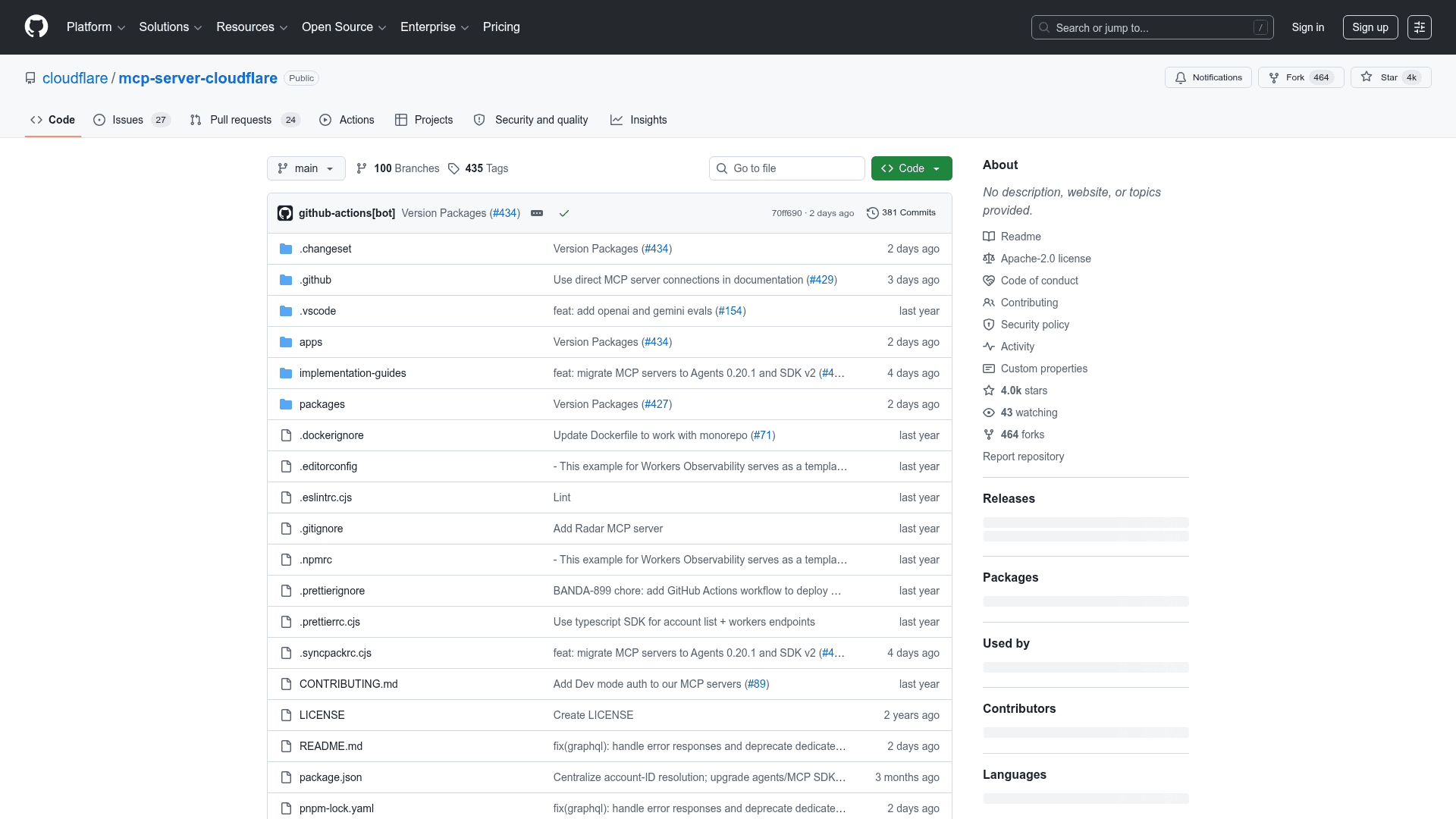Click the heart icon next to Code of conduct
The image size is (1456, 819).
[989, 281]
